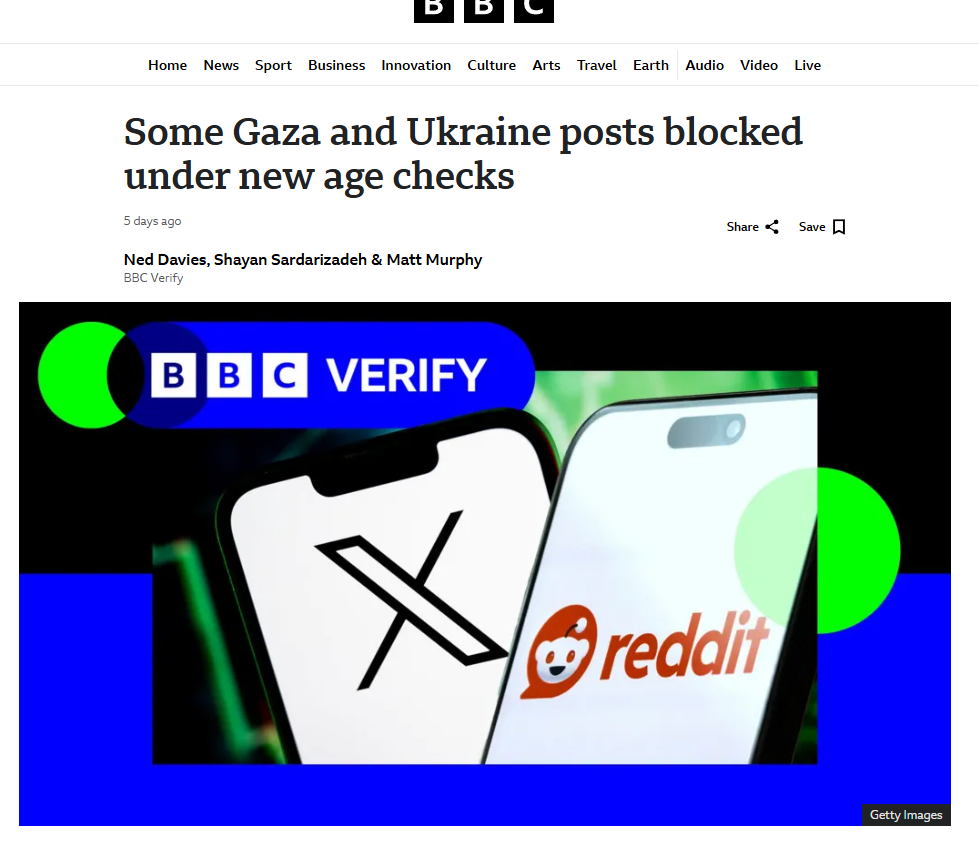The height and width of the screenshot is (841, 979).
Task: Open the Arts section
Action: tap(546, 65)
